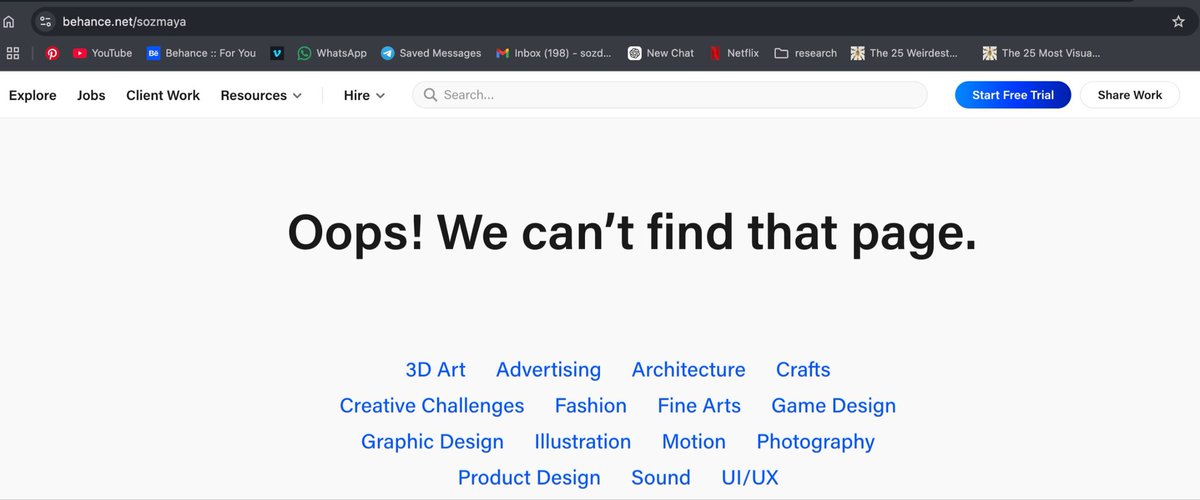Open the apps grid icon in bookmarks bar
Screen dimensions: 1200x500
pyautogui.click(x=13, y=53)
